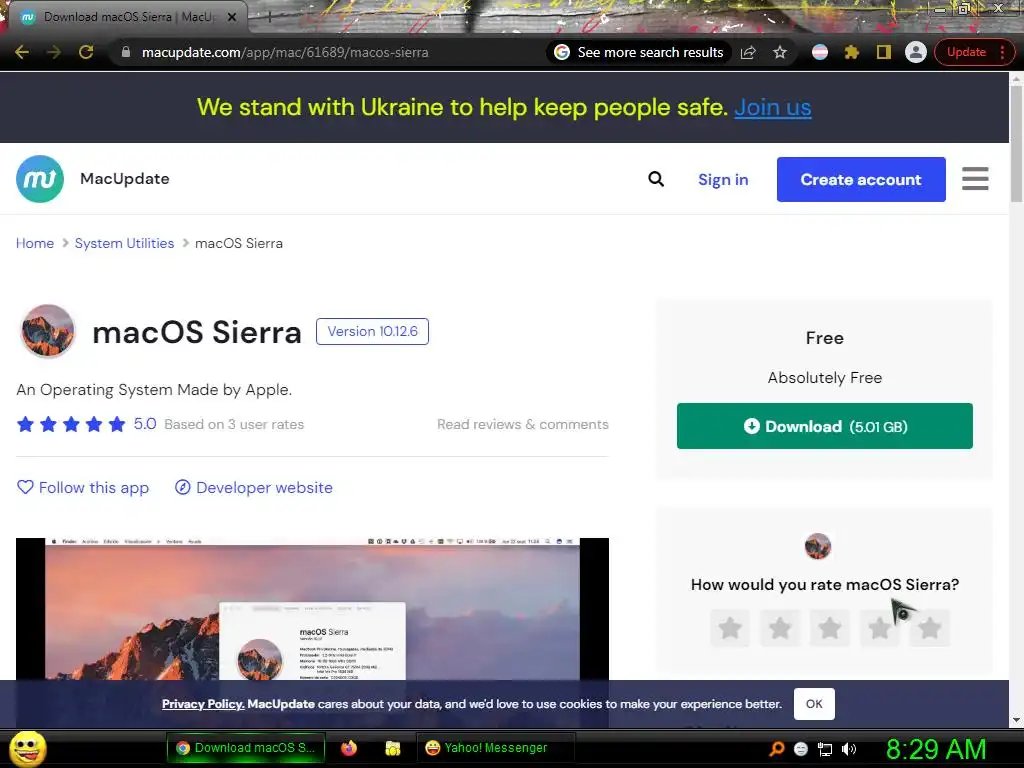The height and width of the screenshot is (768, 1024).
Task: Follow the Join us link in banner
Action: (x=773, y=107)
